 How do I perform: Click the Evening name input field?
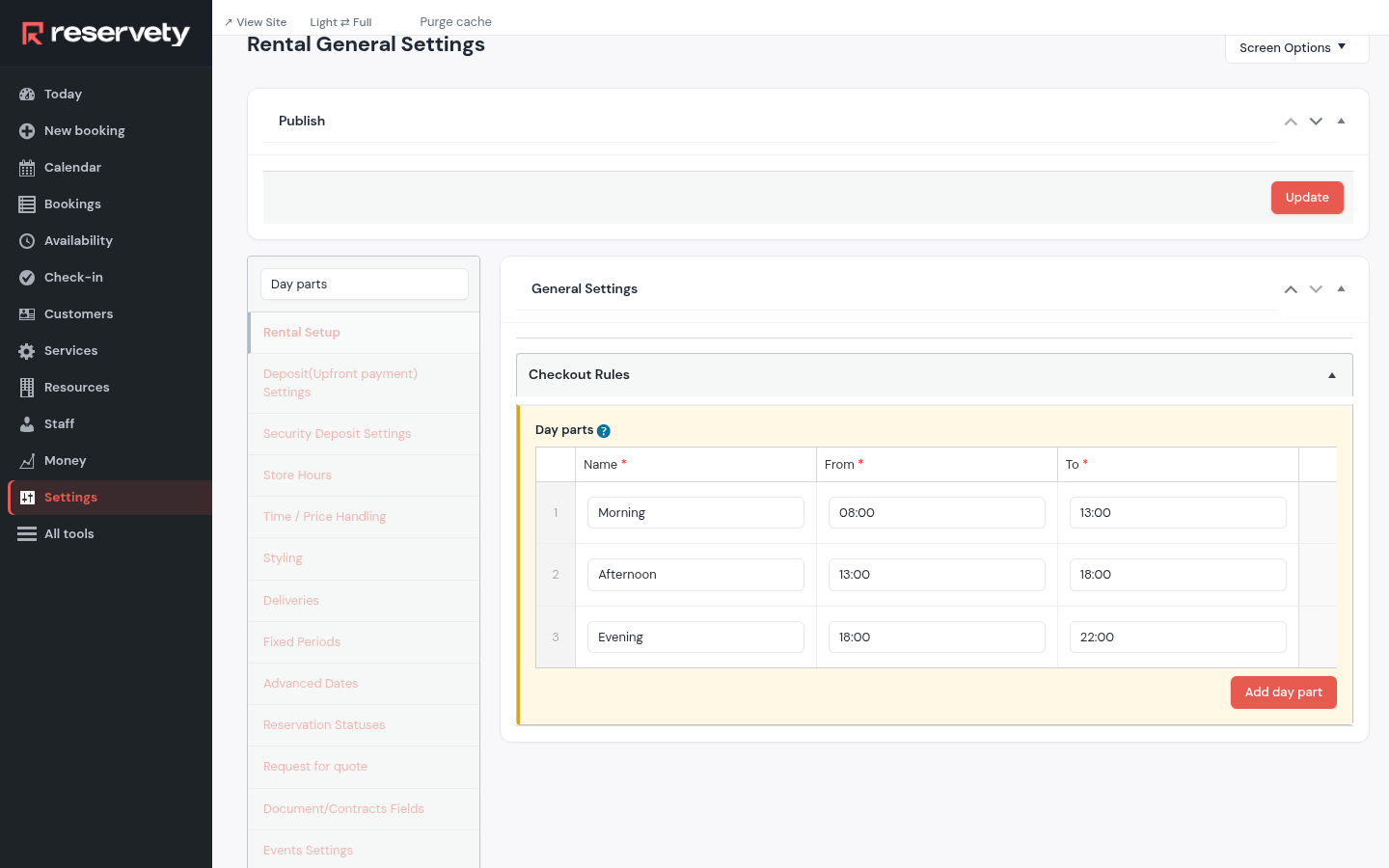pos(695,637)
